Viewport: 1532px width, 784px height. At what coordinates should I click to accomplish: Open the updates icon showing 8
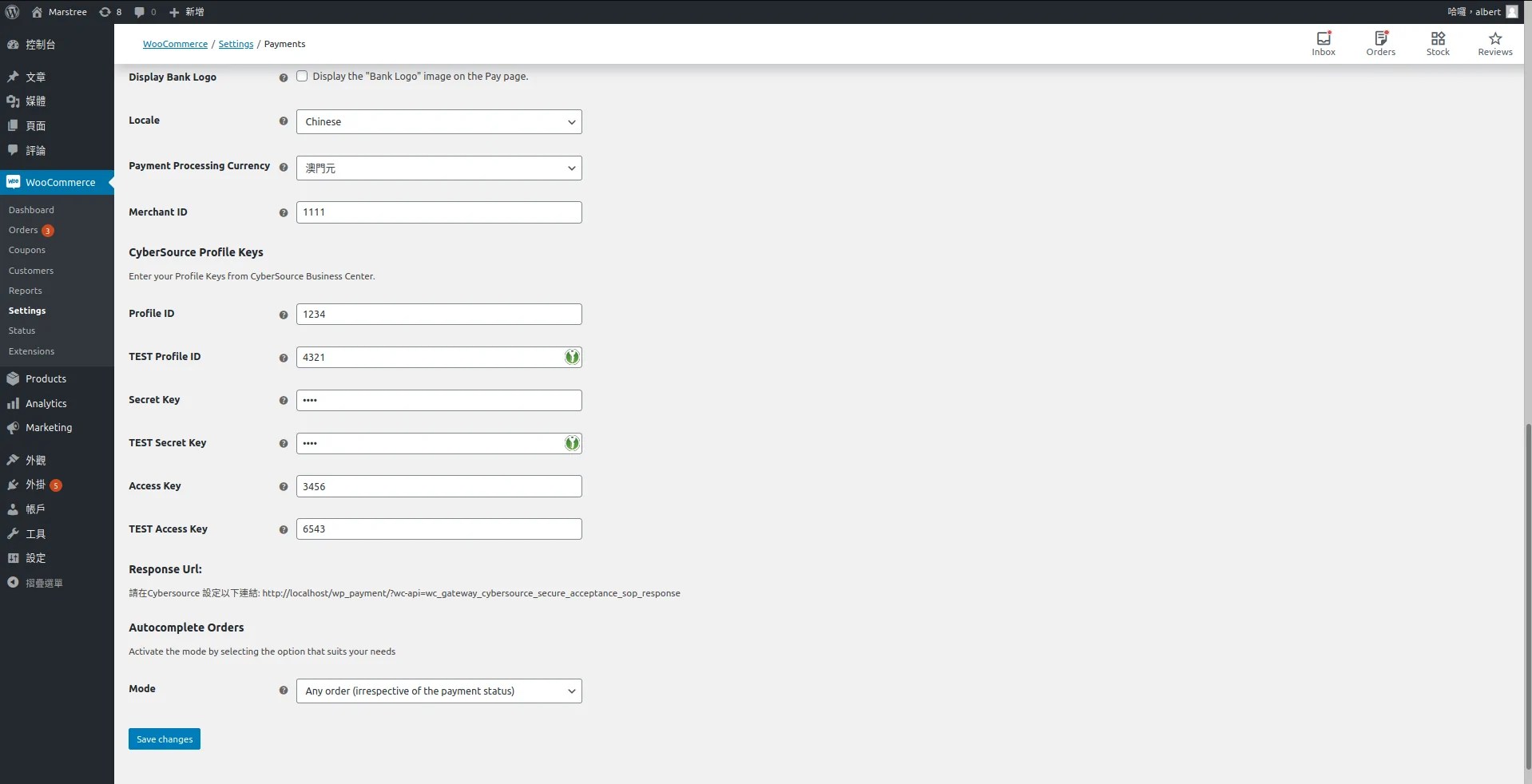click(110, 12)
